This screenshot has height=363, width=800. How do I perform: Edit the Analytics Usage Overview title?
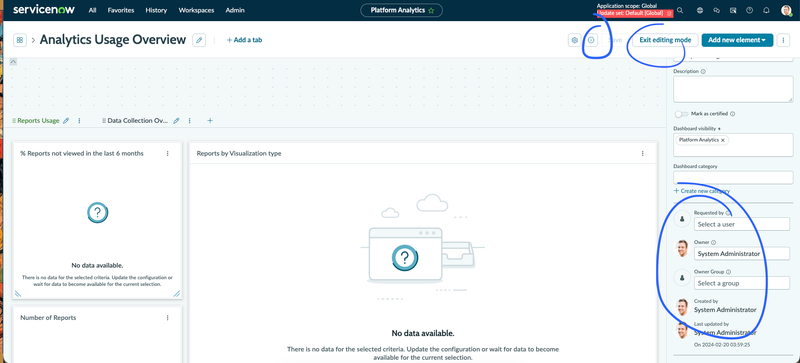click(199, 40)
